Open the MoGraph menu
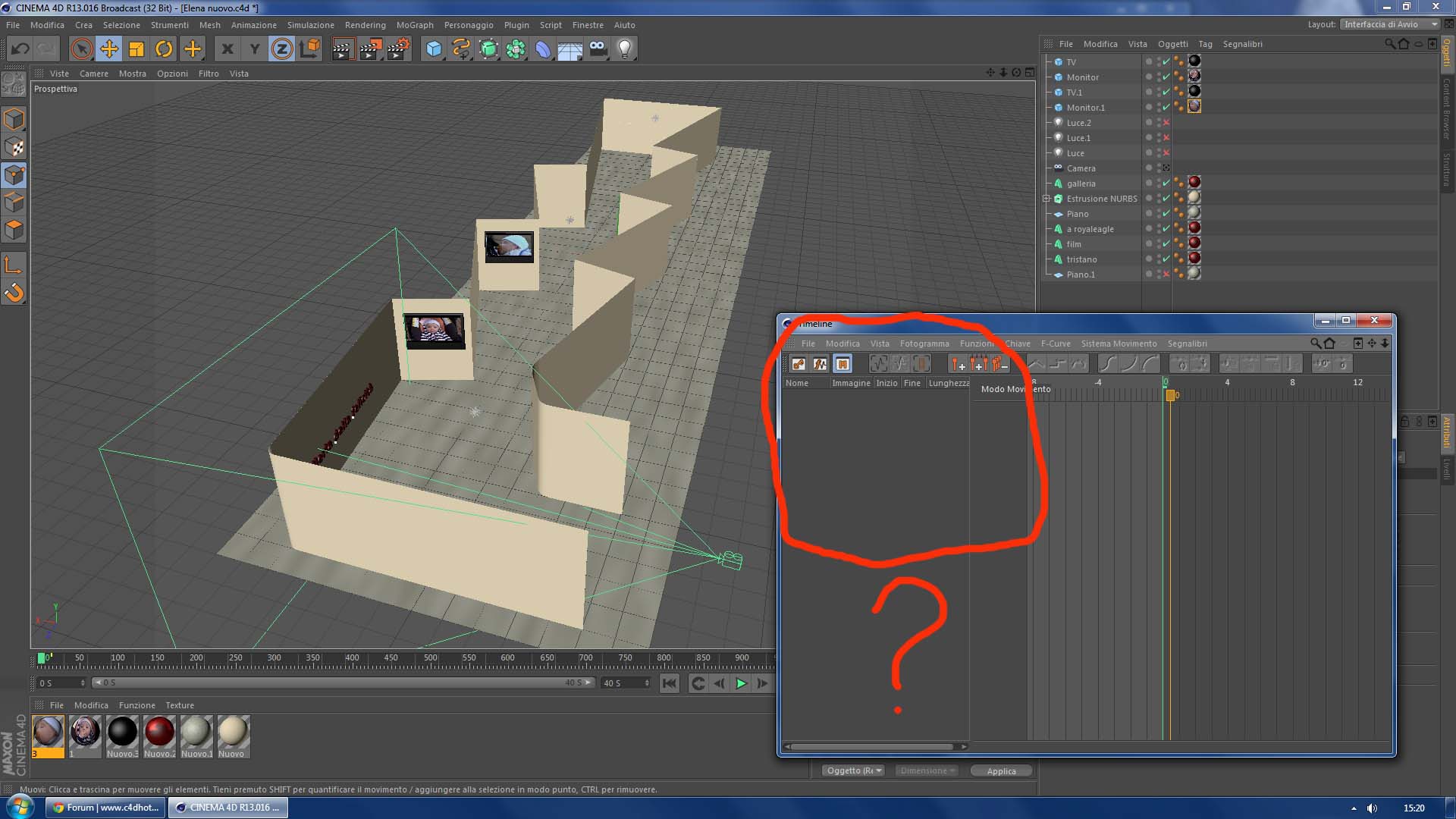The height and width of the screenshot is (819, 1456). tap(415, 25)
